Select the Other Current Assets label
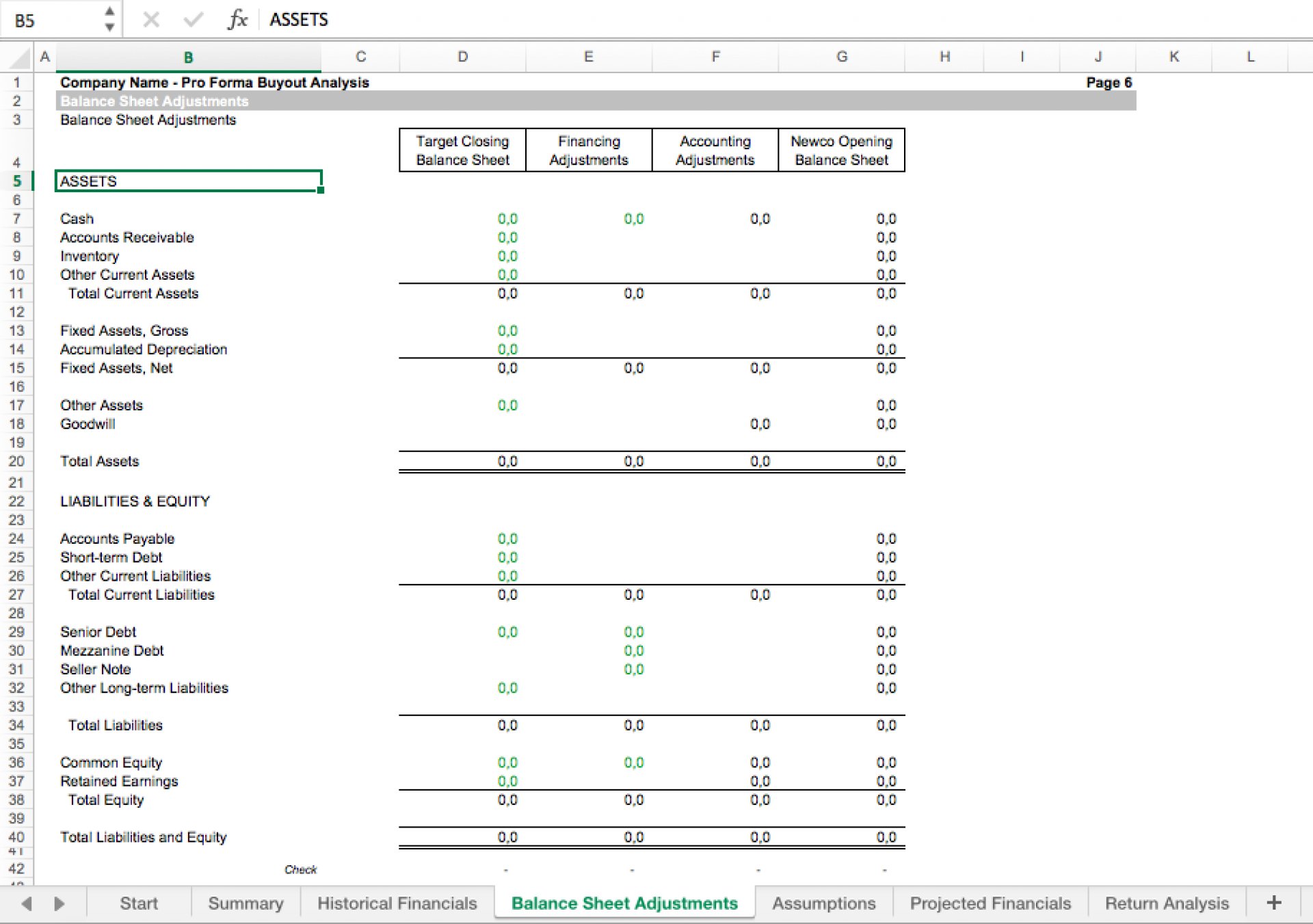This screenshot has width=1313, height=924. tap(127, 275)
